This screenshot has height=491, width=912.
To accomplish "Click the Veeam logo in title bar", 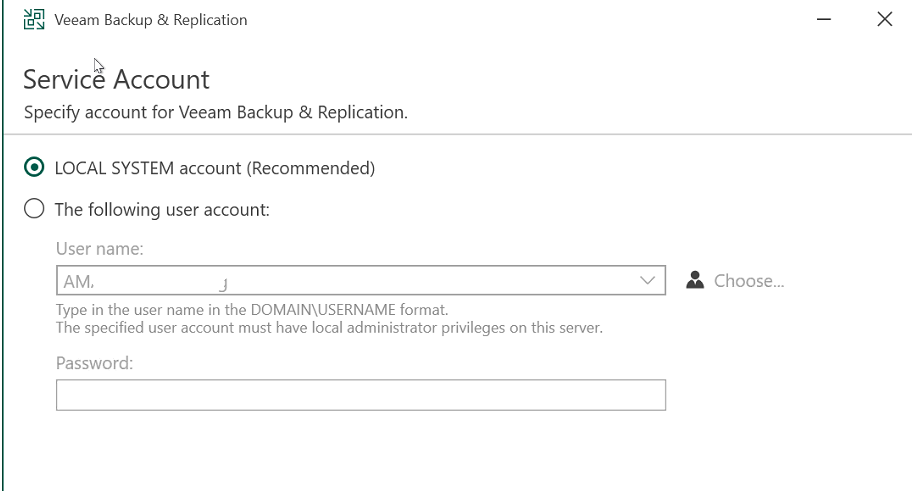I will click(34, 20).
